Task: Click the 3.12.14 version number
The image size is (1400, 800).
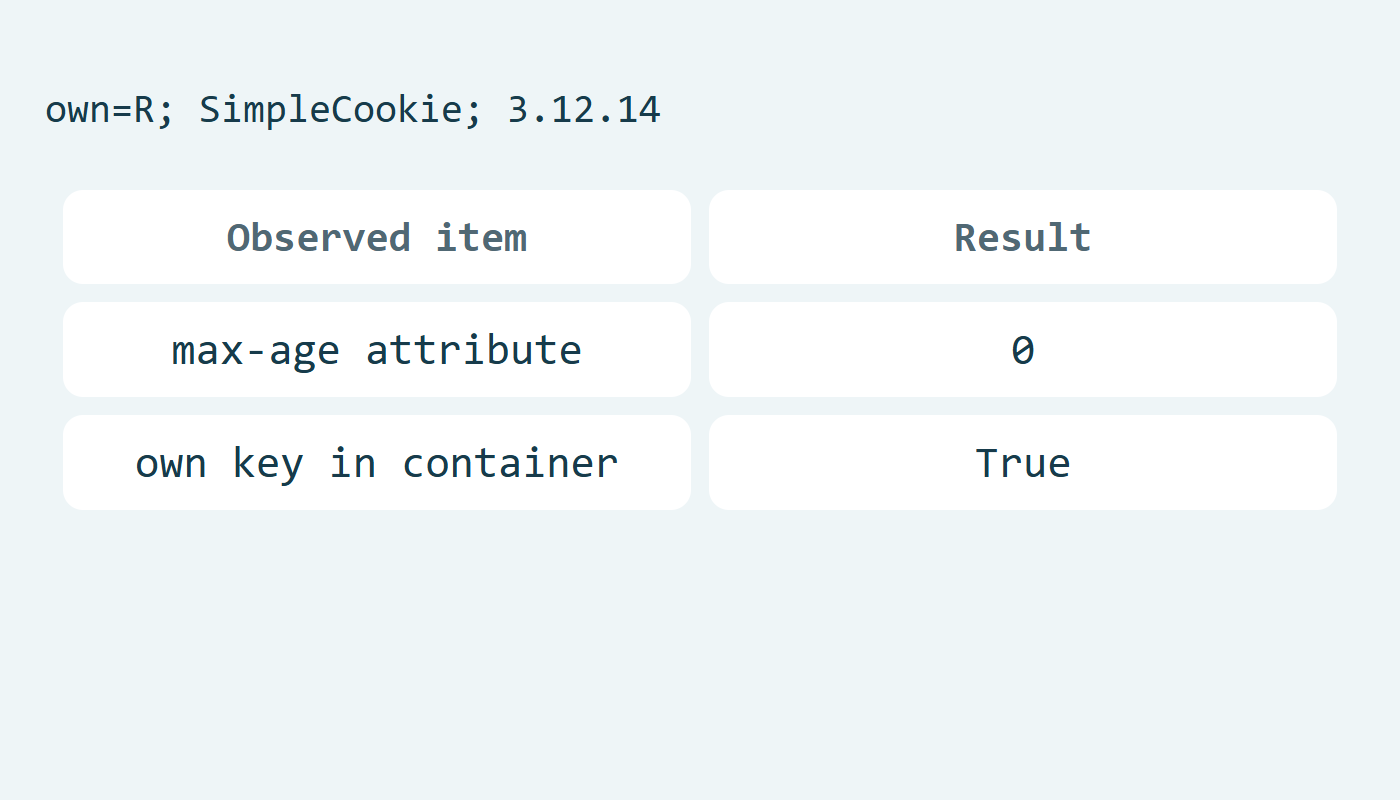Action: pyautogui.click(x=584, y=109)
